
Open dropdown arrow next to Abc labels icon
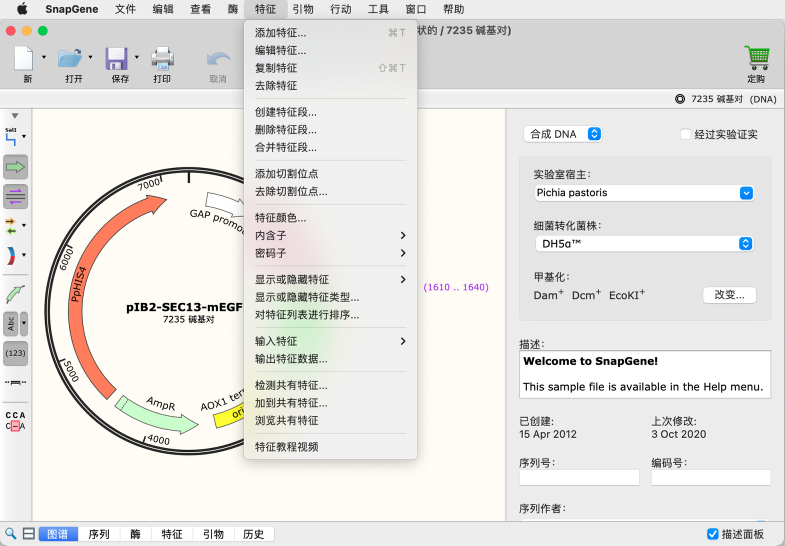tap(24, 324)
